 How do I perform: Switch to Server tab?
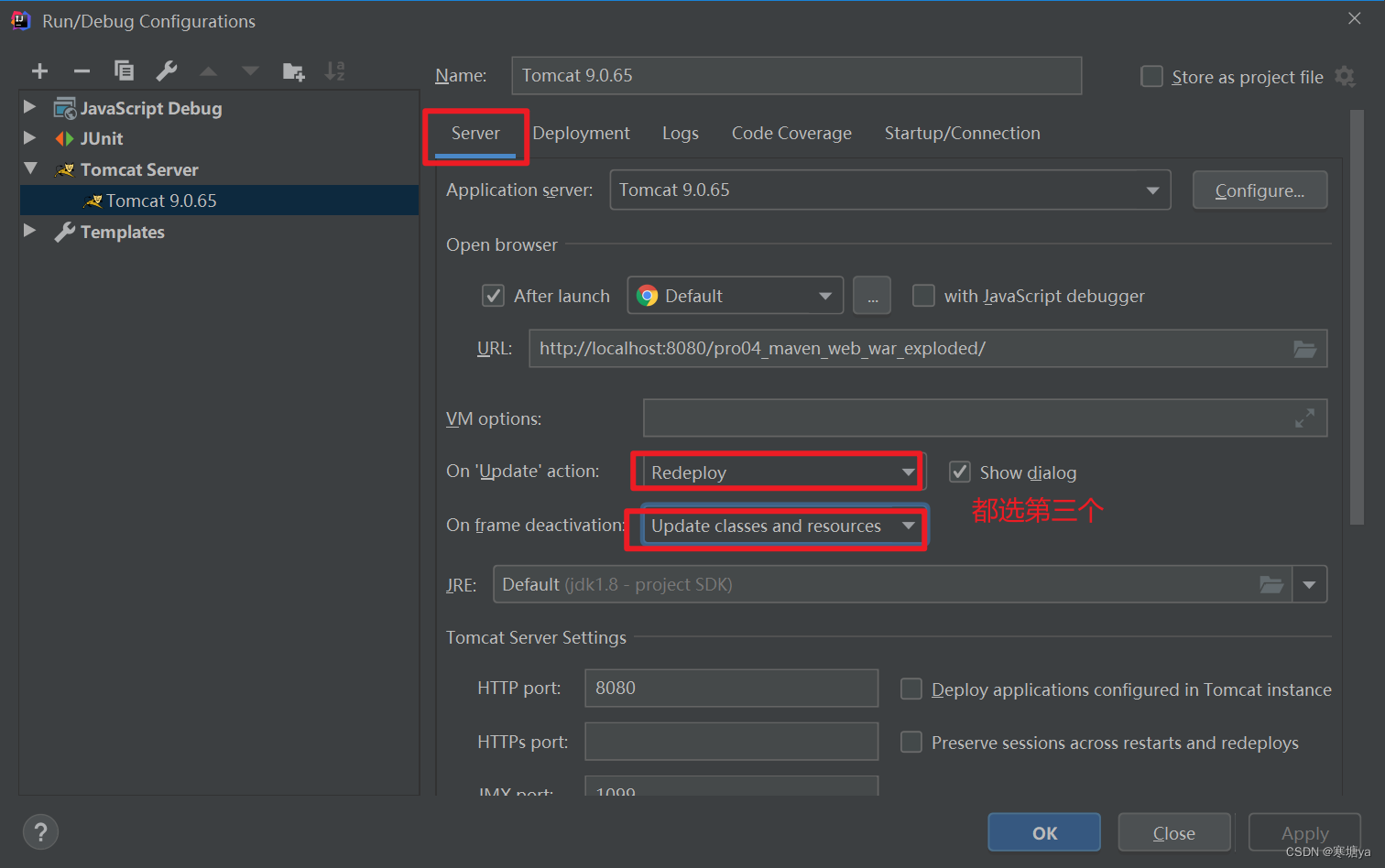[x=475, y=134]
